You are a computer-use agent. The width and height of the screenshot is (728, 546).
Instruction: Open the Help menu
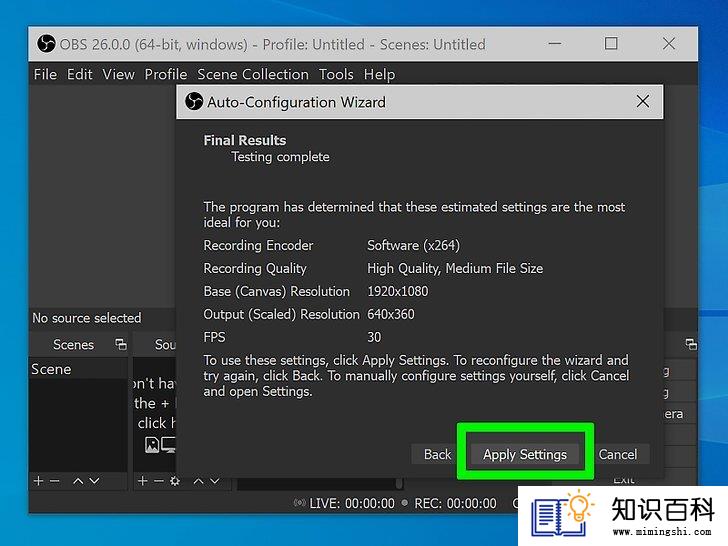[x=379, y=74]
